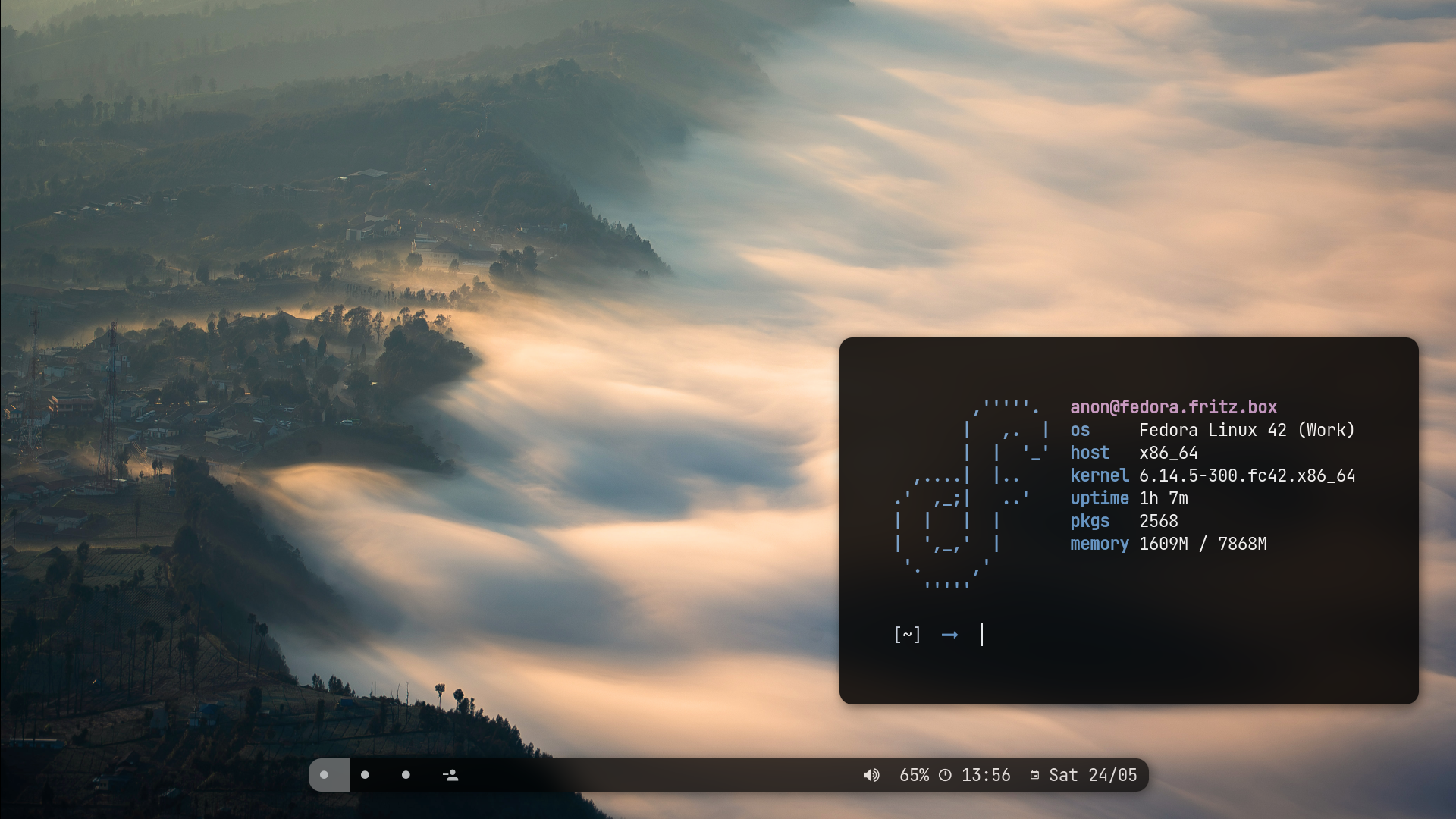Click the clock icon in the bar
1456x819 pixels.
[945, 775]
